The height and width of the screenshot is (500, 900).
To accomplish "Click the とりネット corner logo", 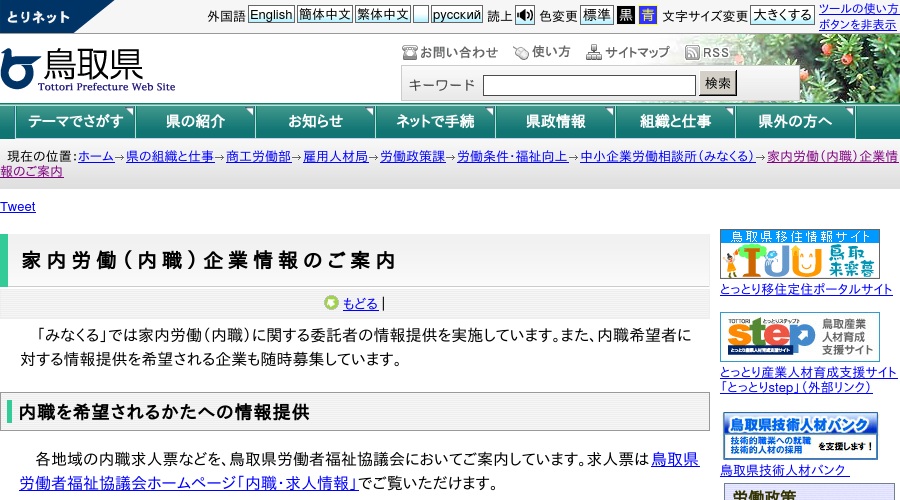I will coord(45,15).
